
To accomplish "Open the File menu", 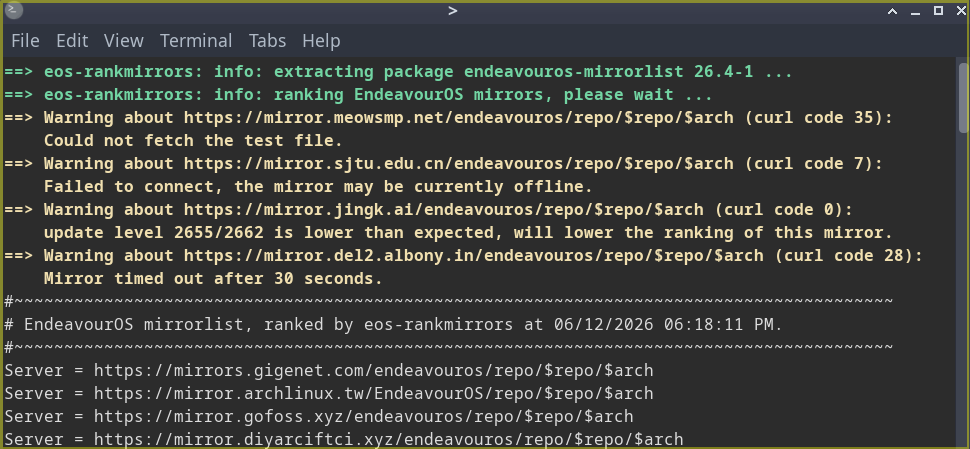I will tap(25, 41).
